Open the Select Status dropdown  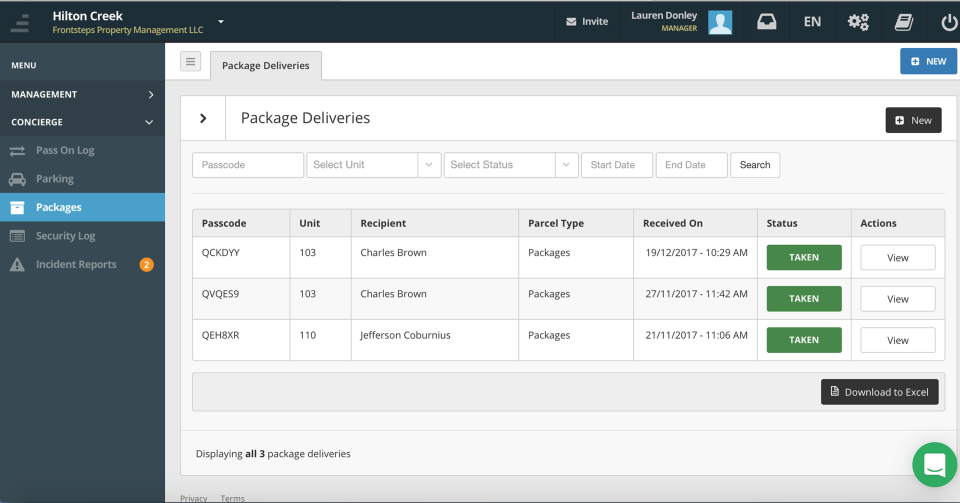pyautogui.click(x=510, y=165)
